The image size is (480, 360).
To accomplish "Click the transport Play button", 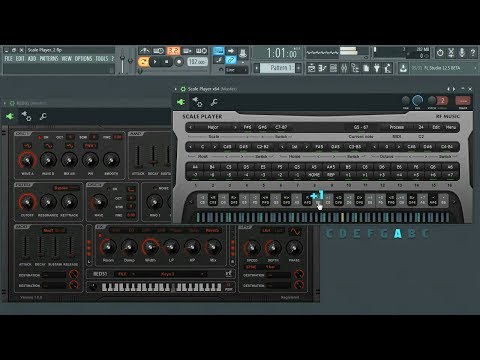I will [x=155, y=62].
